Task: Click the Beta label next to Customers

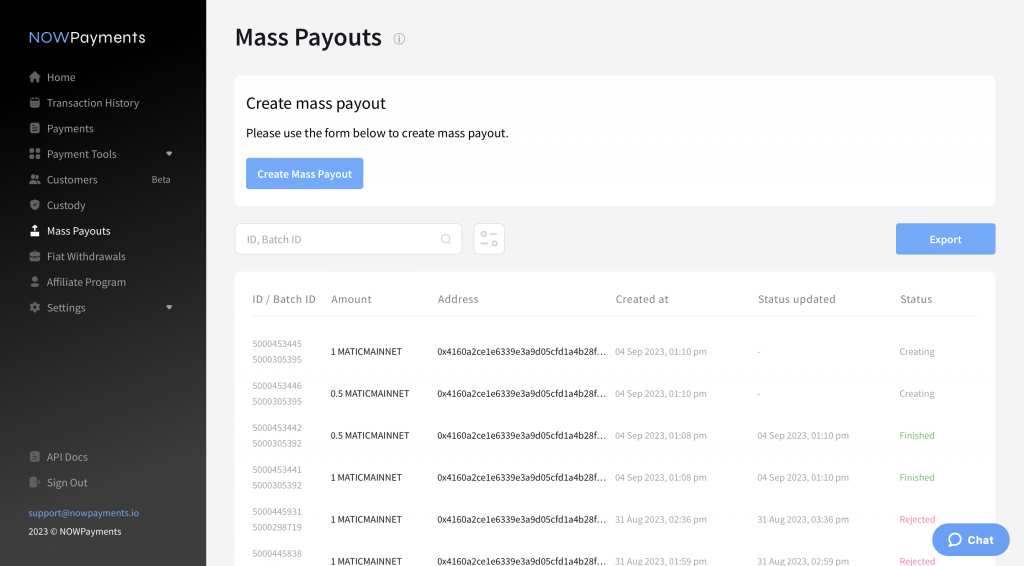Action: tap(161, 180)
